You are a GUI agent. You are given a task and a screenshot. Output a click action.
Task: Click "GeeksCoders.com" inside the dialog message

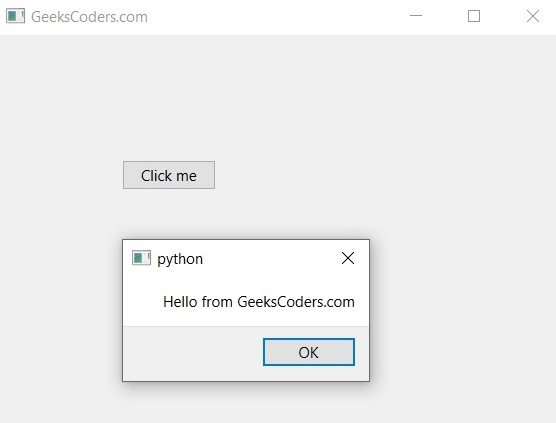pyautogui.click(x=296, y=302)
